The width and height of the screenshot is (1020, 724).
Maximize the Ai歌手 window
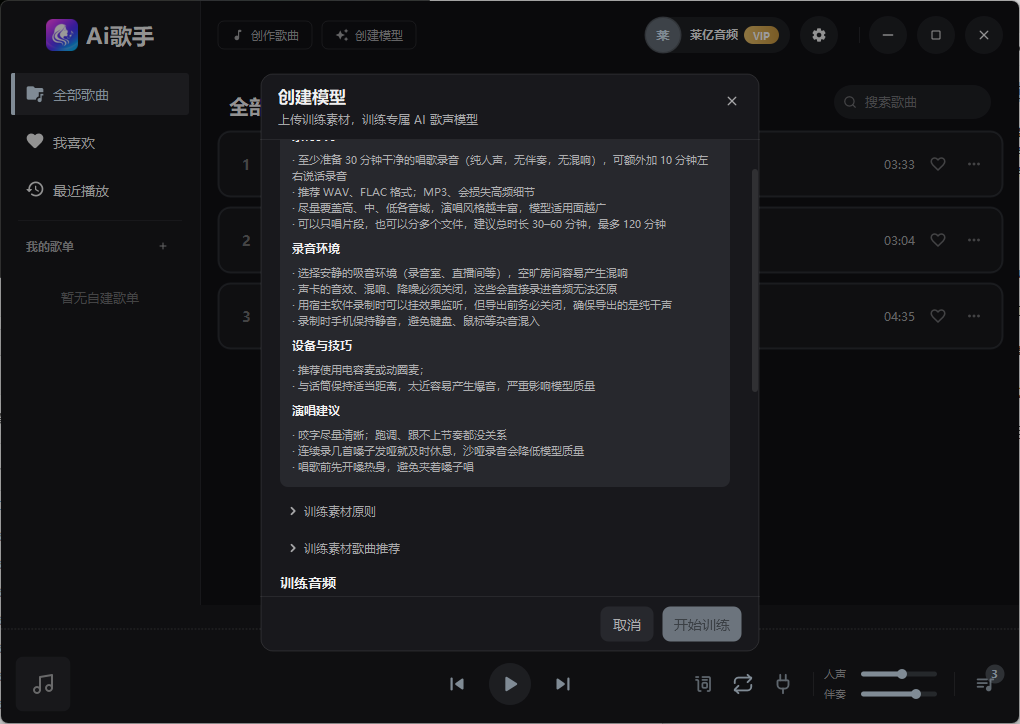click(935, 35)
